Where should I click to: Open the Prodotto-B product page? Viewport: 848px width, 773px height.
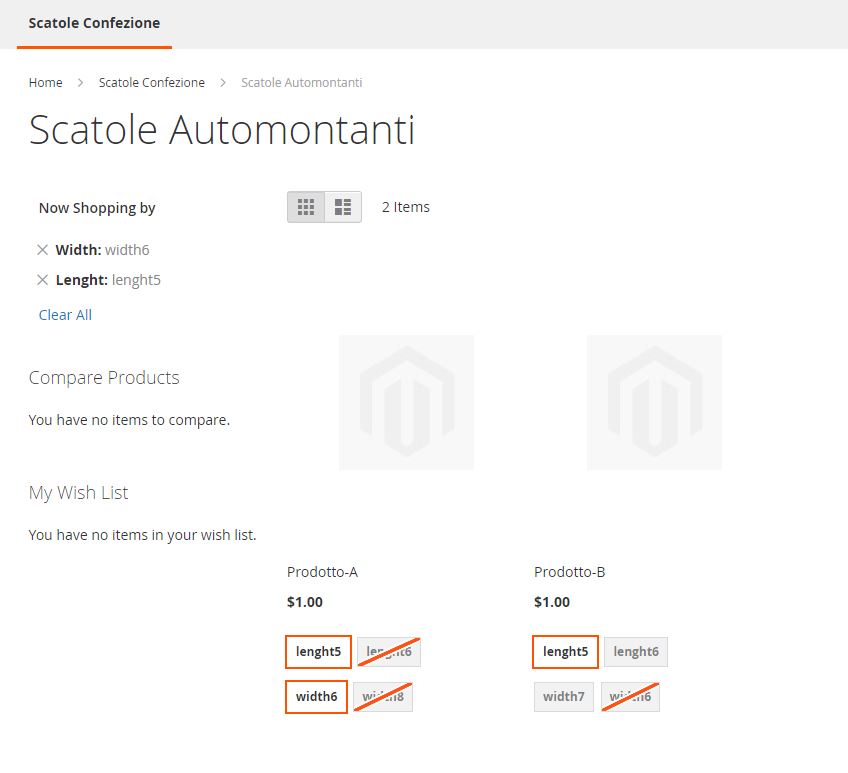568,571
